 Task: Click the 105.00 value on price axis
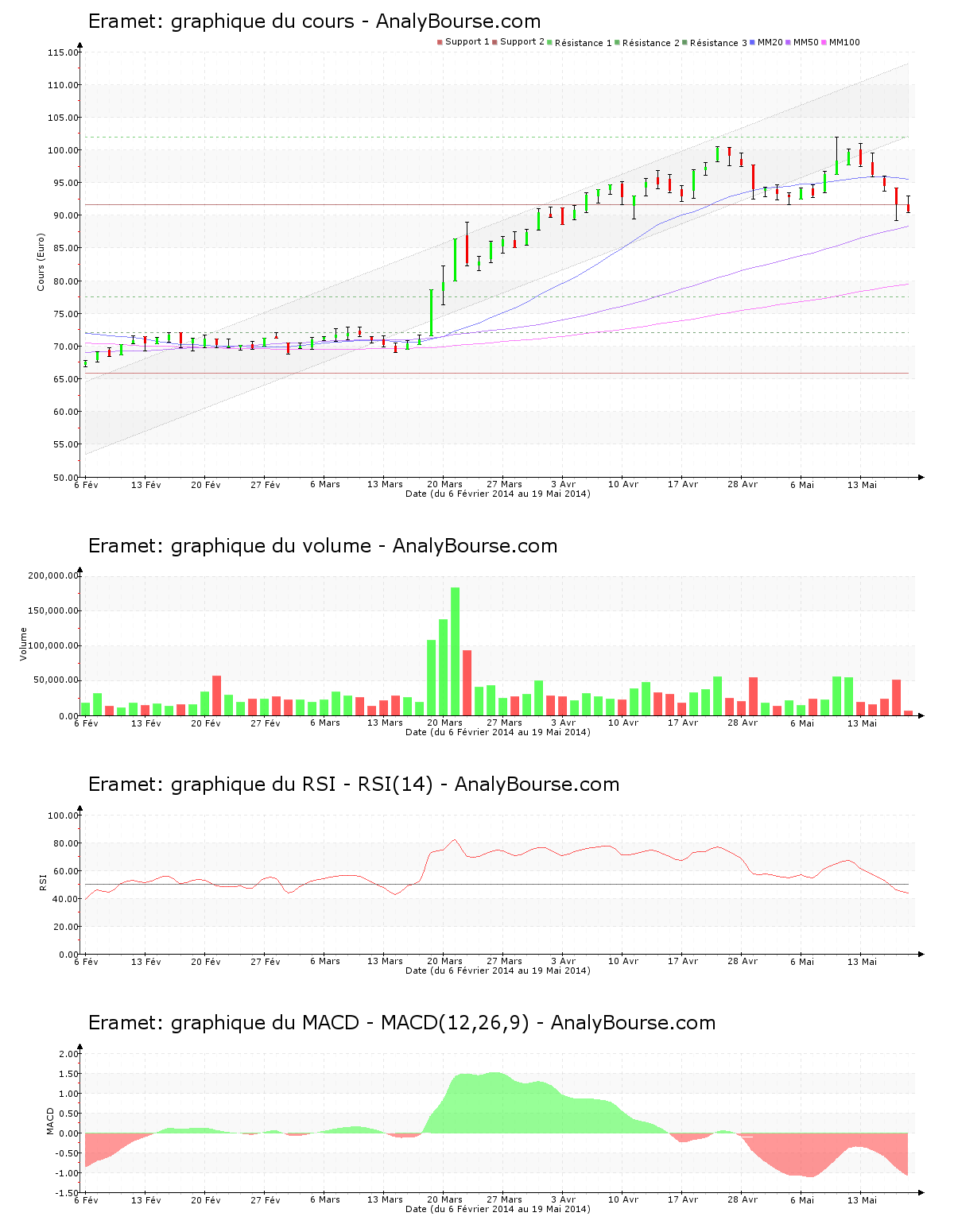point(64,118)
